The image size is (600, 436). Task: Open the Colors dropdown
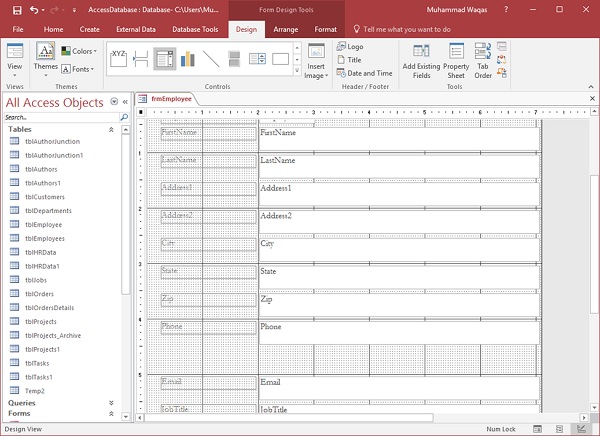tap(80, 51)
